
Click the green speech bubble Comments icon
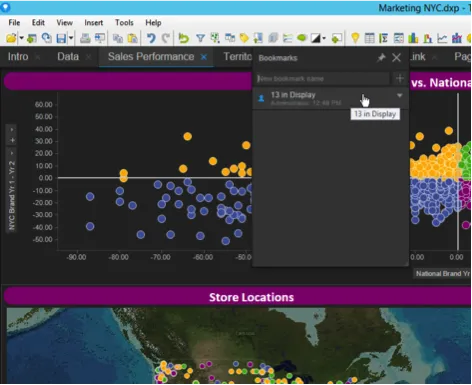tap(302, 38)
